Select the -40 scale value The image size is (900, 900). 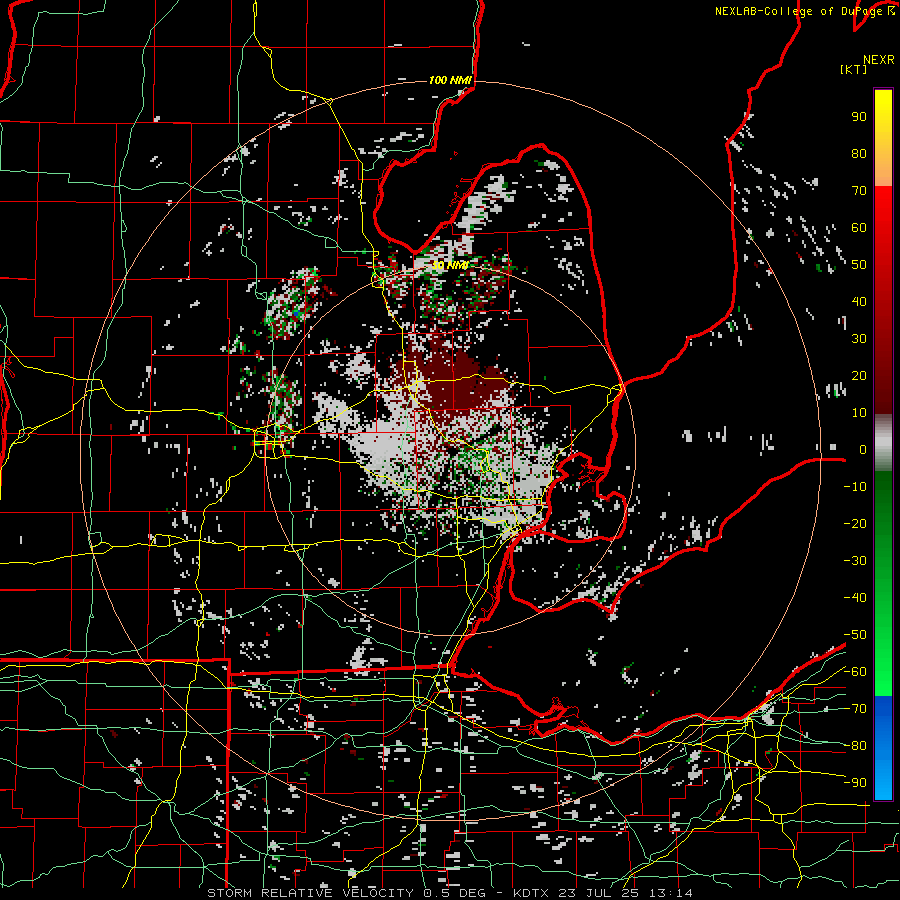855,598
